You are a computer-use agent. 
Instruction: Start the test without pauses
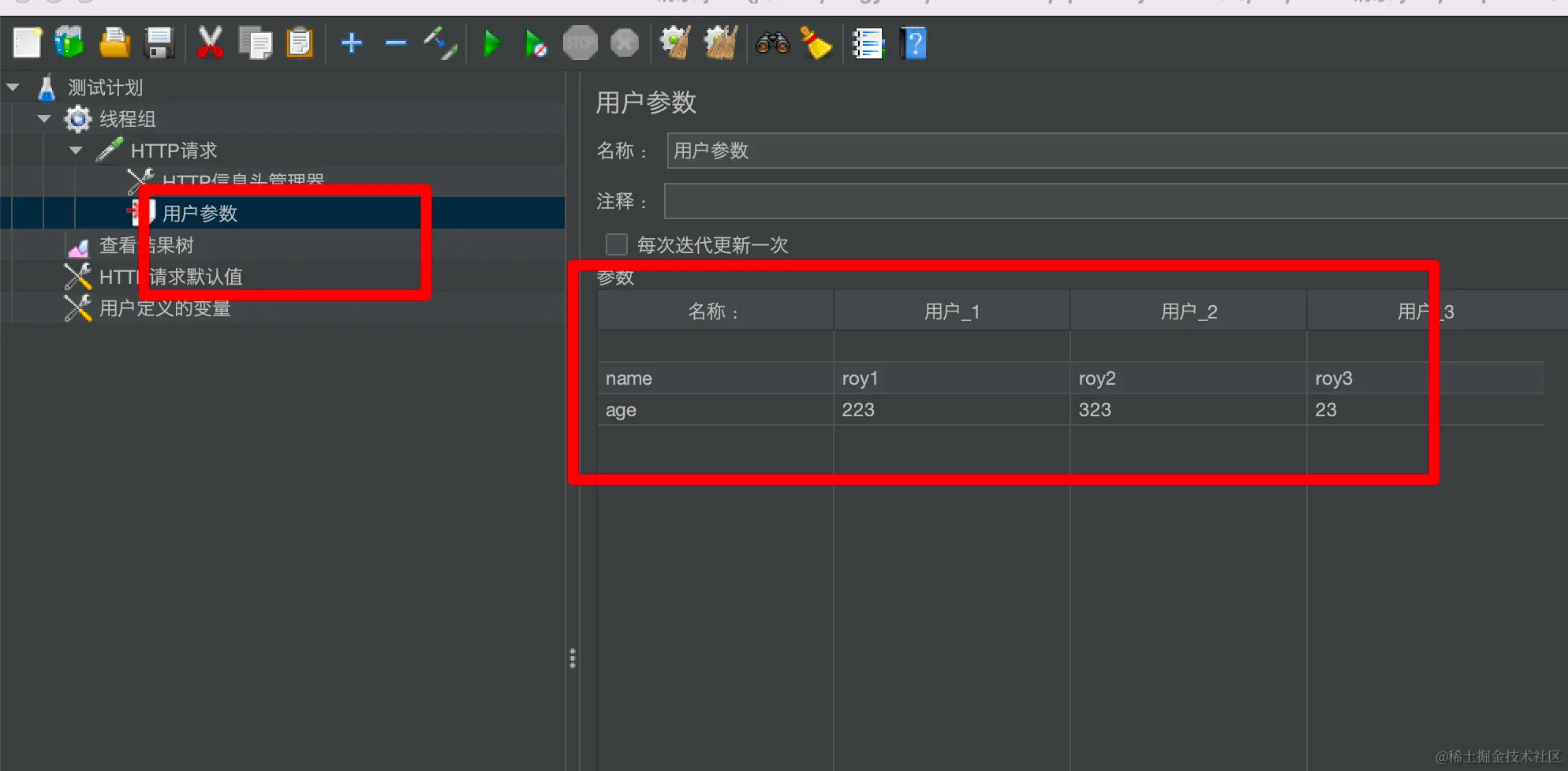coord(536,43)
